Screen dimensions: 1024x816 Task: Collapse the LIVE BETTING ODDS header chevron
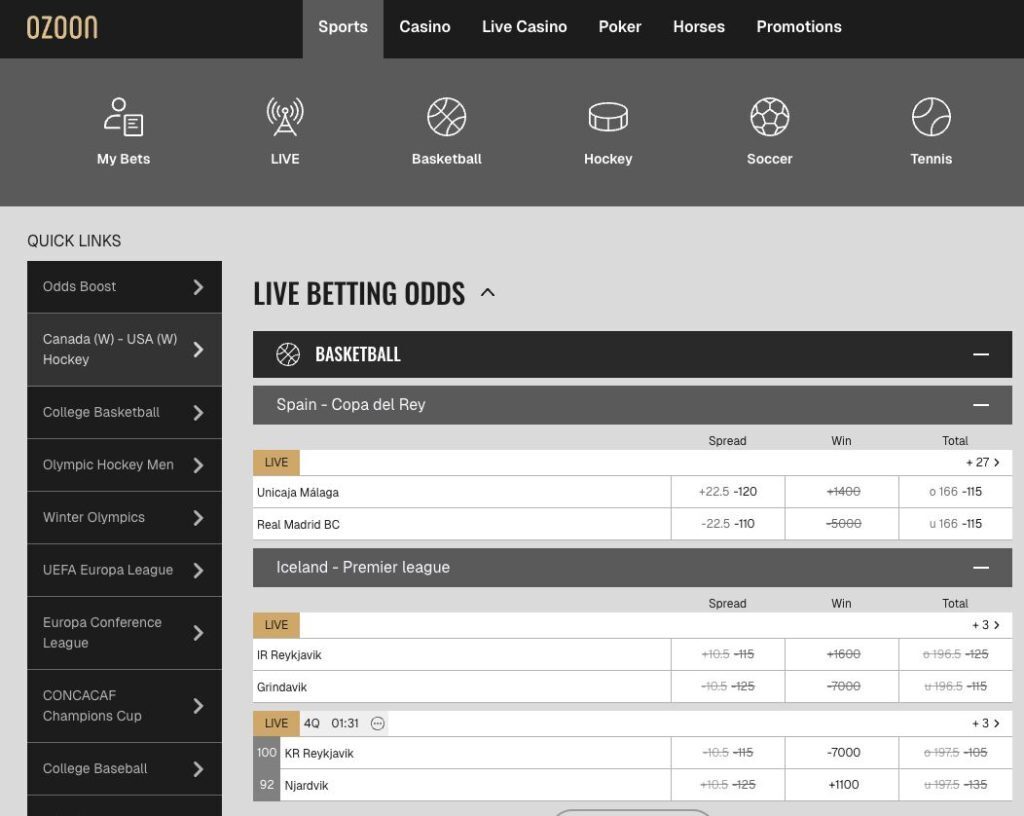[488, 293]
